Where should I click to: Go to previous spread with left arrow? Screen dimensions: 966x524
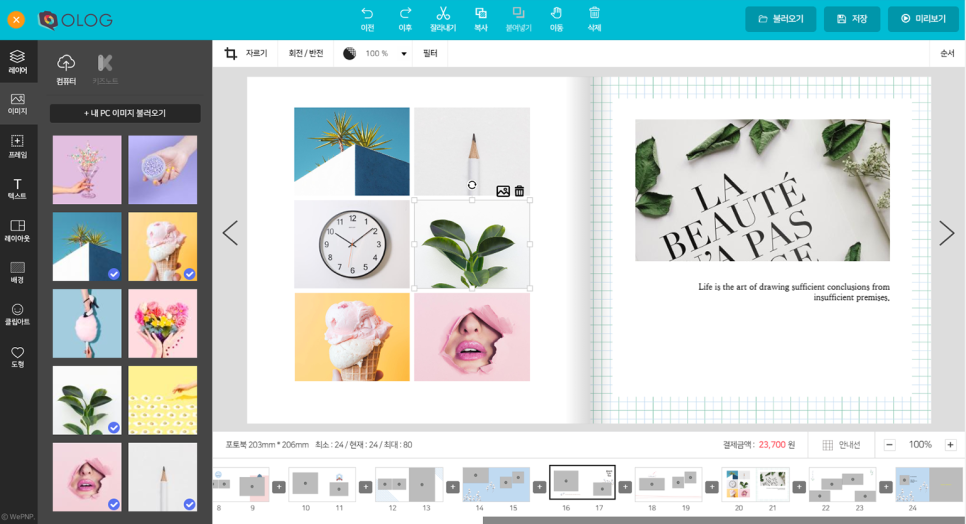230,233
